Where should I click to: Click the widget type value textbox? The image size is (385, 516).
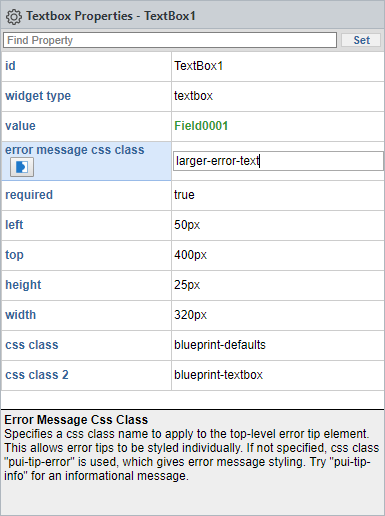click(193, 96)
